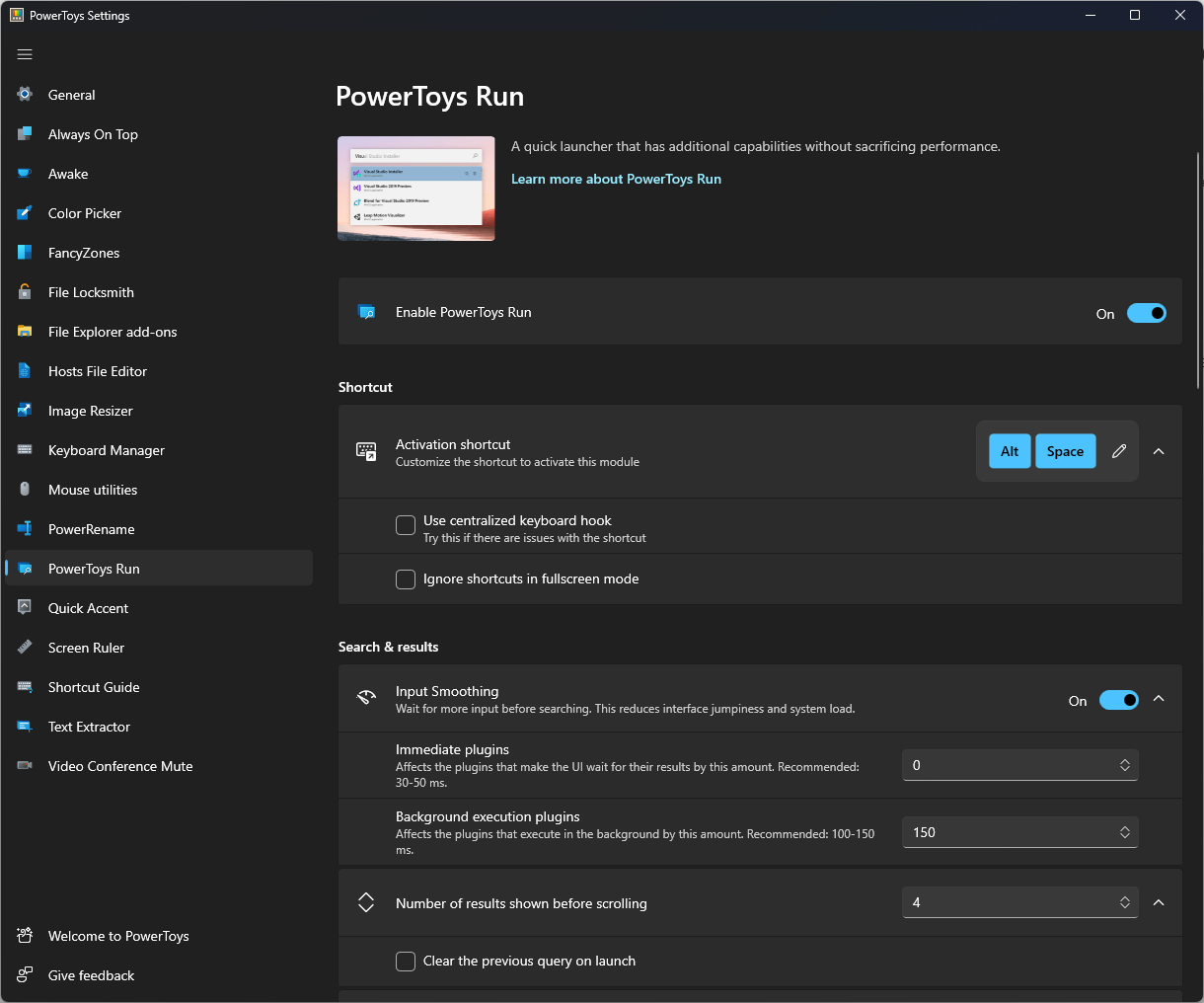Check Use centralized keyboard hook

pos(406,525)
